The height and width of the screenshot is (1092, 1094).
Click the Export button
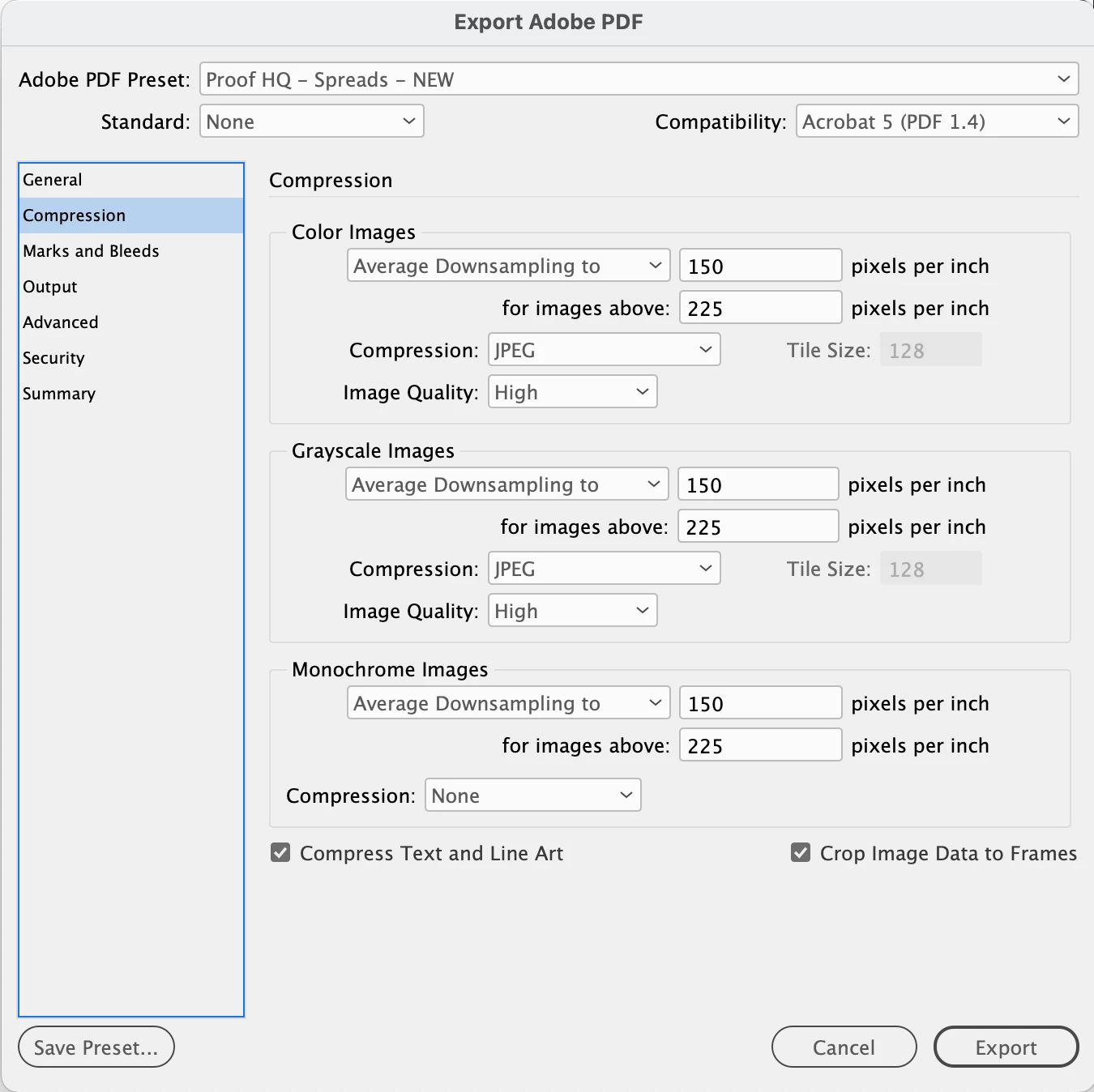pos(1006,1047)
